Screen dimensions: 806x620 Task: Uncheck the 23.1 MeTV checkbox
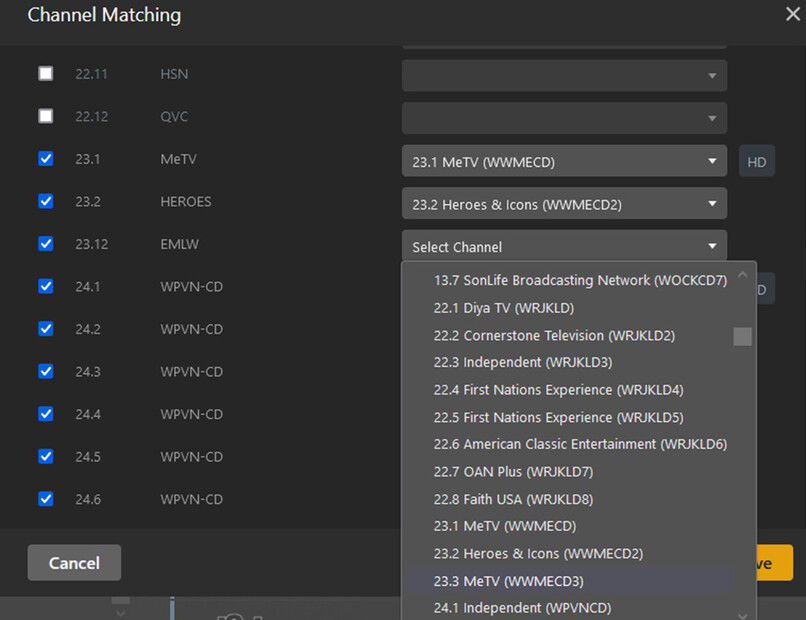click(x=46, y=158)
